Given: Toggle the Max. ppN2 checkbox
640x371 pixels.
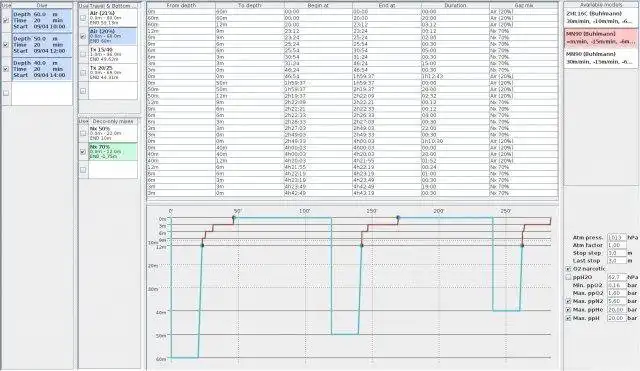Looking at the screenshot, I should point(568,301).
